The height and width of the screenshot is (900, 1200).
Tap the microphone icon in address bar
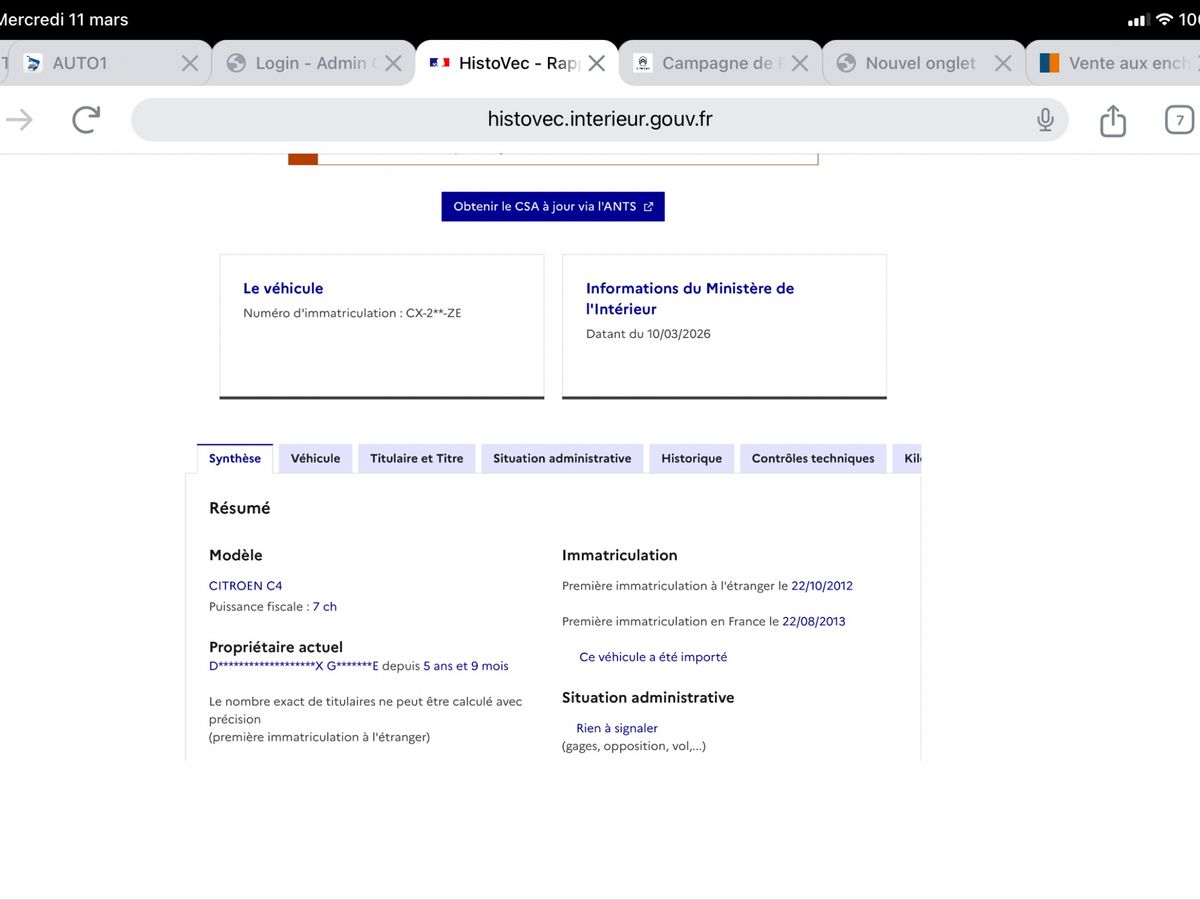[x=1045, y=120]
